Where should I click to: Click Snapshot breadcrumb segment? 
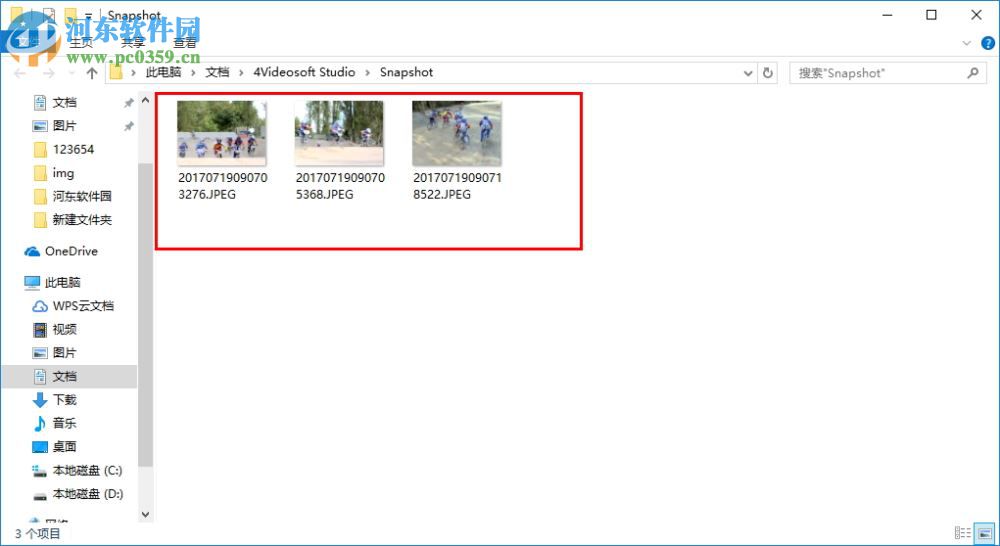tap(406, 72)
